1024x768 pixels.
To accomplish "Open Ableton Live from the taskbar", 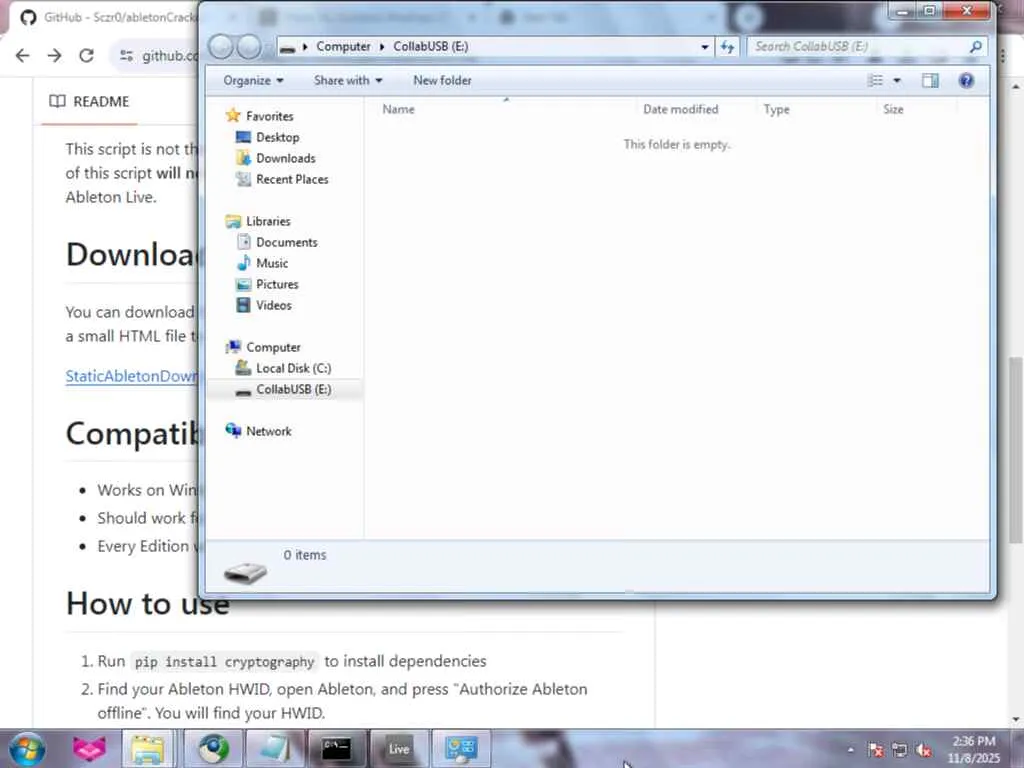I will [399, 749].
